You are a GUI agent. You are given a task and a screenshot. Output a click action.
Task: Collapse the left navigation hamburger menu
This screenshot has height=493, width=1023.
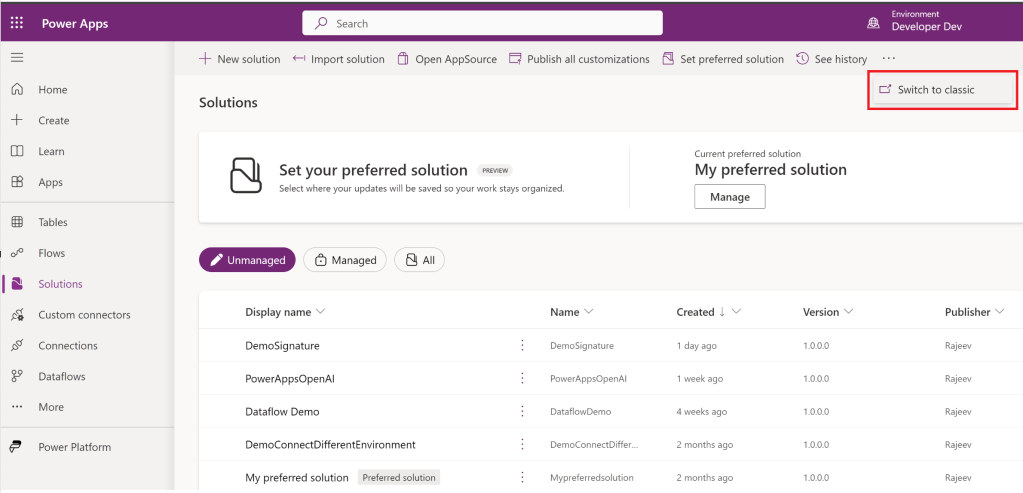[17, 58]
